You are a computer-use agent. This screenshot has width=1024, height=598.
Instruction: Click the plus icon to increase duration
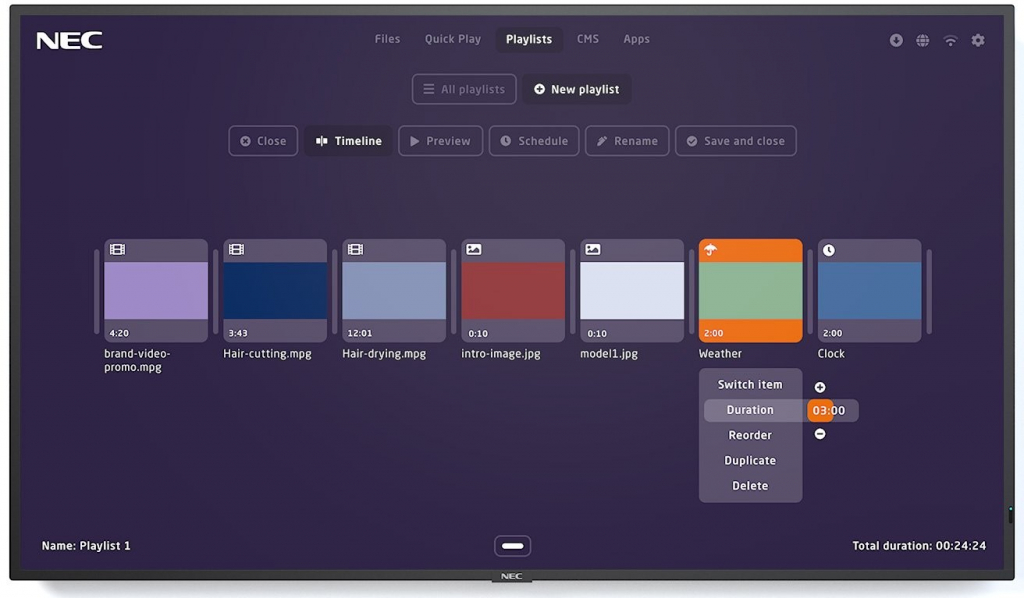[820, 387]
